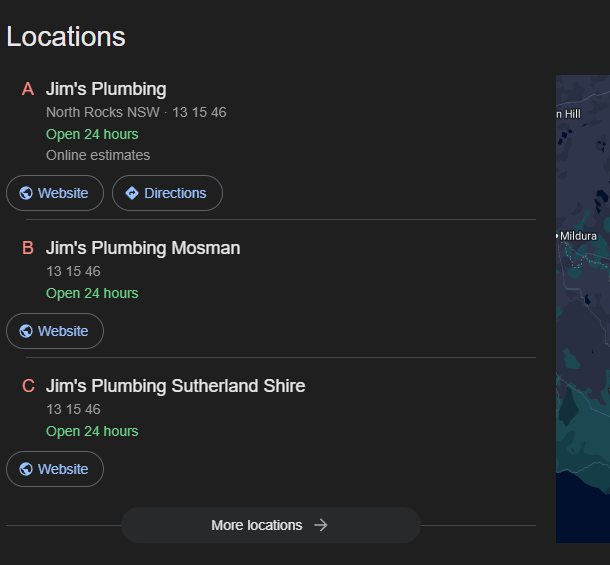This screenshot has width=610, height=565.
Task: Click Open 24 hours under Sutherland Shire
Action: tap(92, 431)
